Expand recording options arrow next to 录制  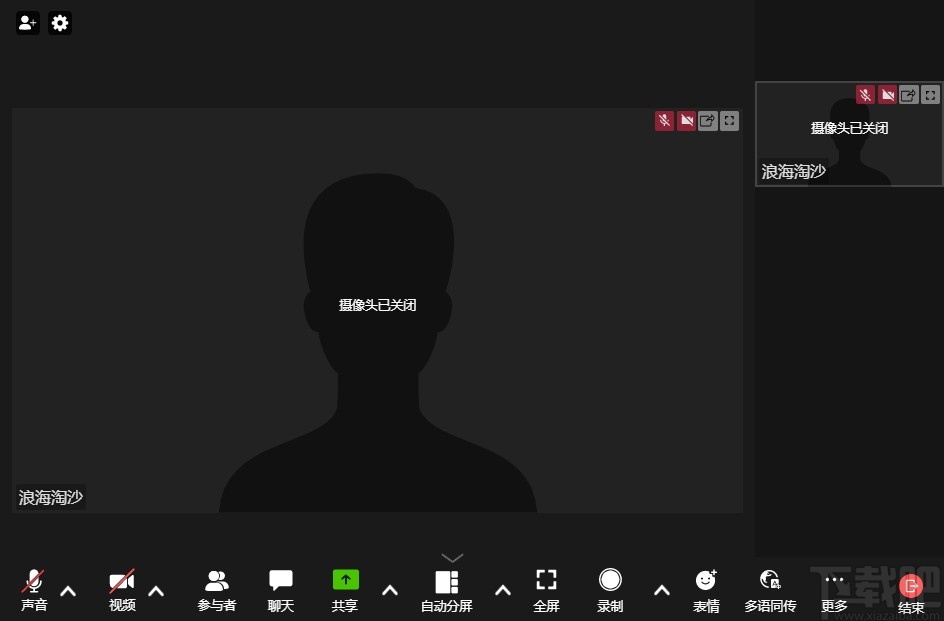point(662,591)
